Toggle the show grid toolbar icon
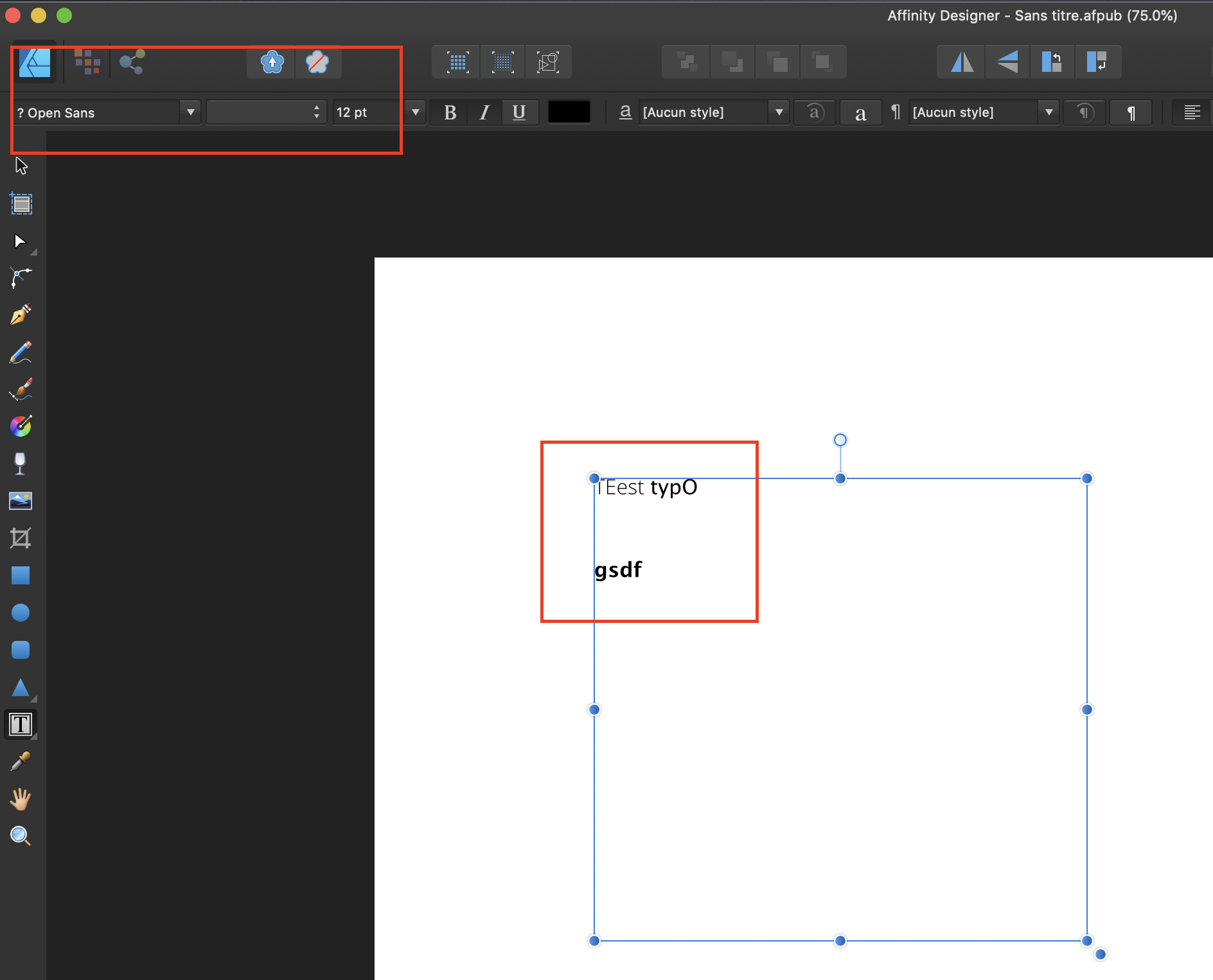Image resolution: width=1213 pixels, height=980 pixels. [457, 62]
